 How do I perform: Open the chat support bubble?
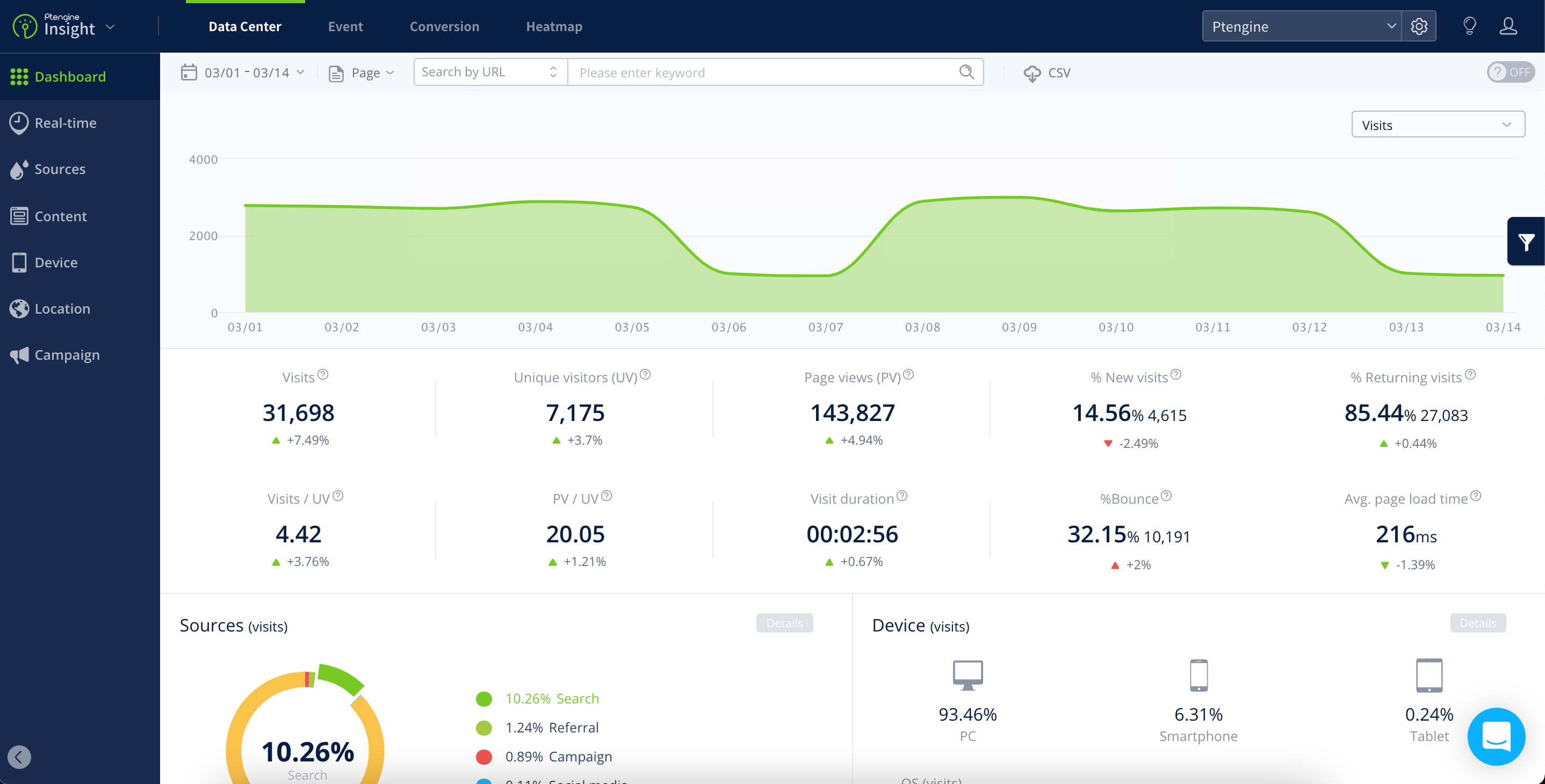[x=1496, y=736]
